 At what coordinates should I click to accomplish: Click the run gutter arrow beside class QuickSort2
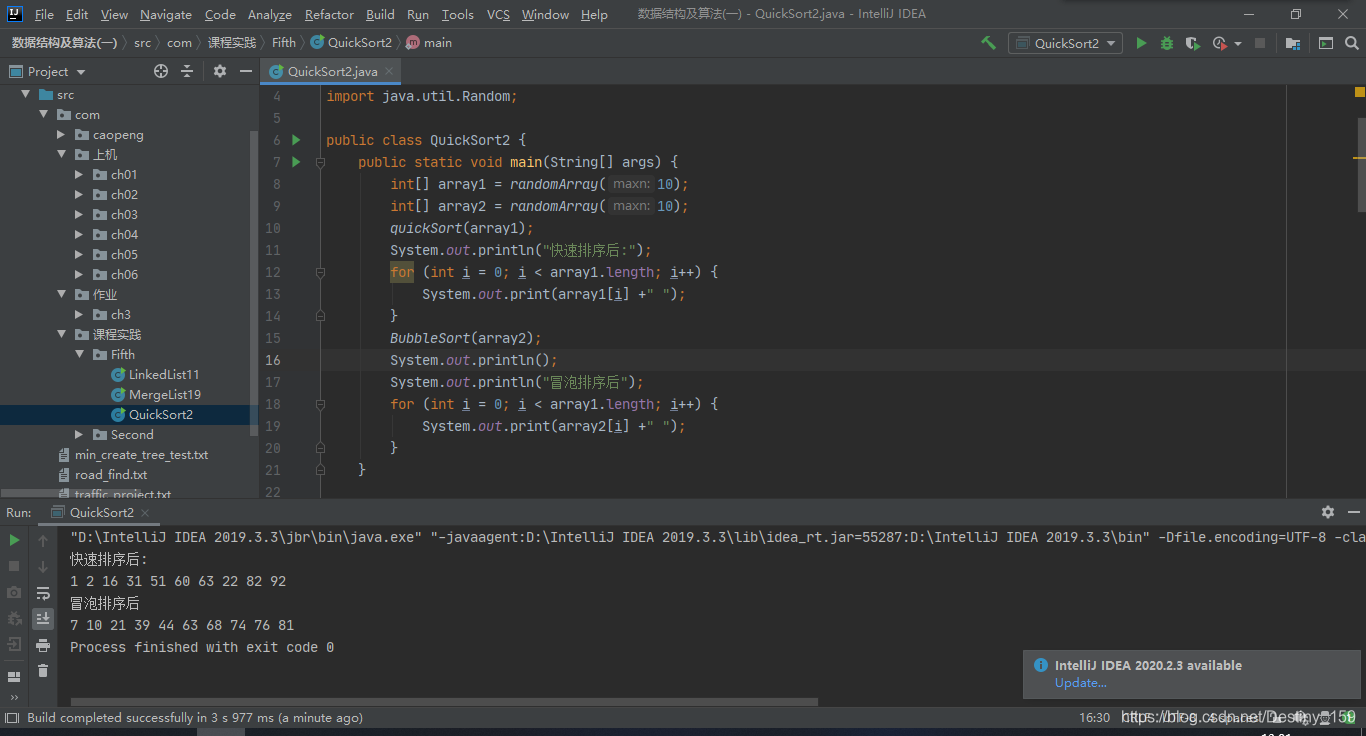(295, 140)
